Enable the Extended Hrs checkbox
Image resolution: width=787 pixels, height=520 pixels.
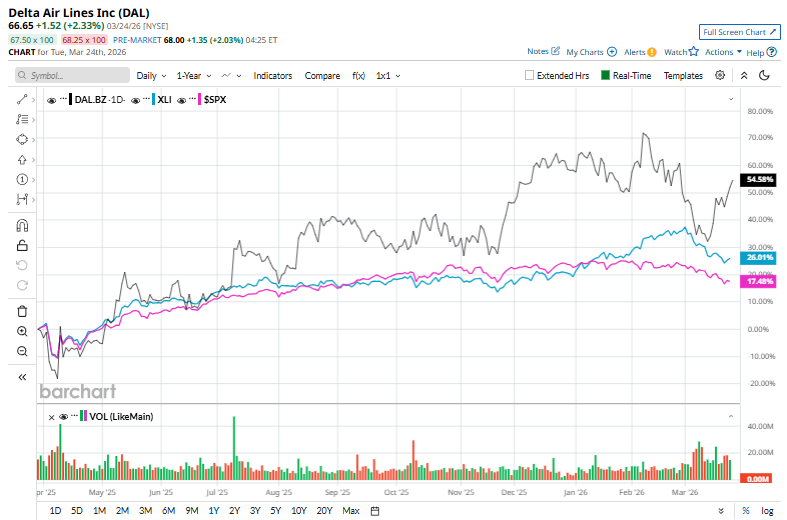(529, 75)
